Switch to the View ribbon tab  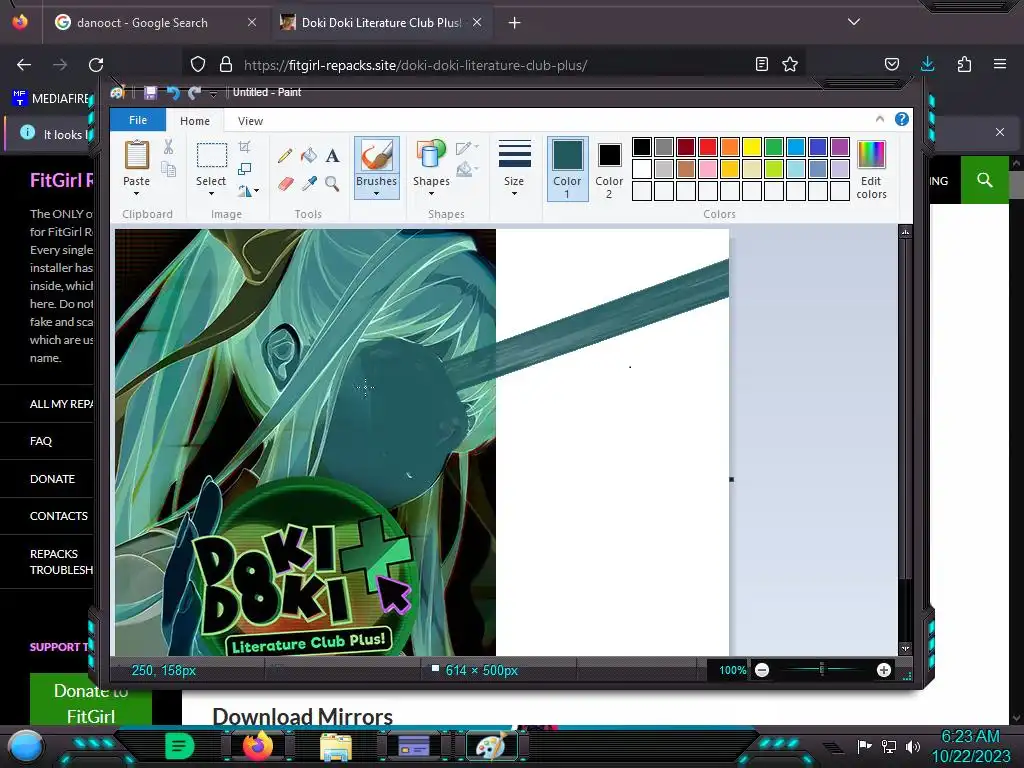click(x=250, y=121)
